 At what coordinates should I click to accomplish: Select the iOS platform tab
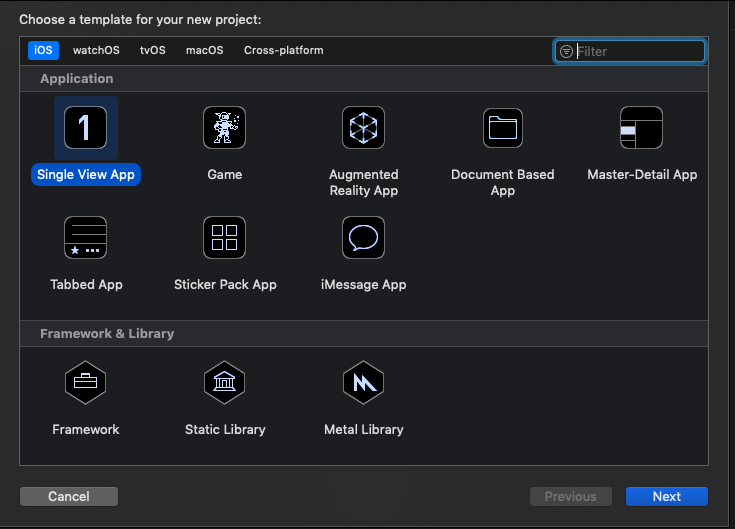pos(43,50)
